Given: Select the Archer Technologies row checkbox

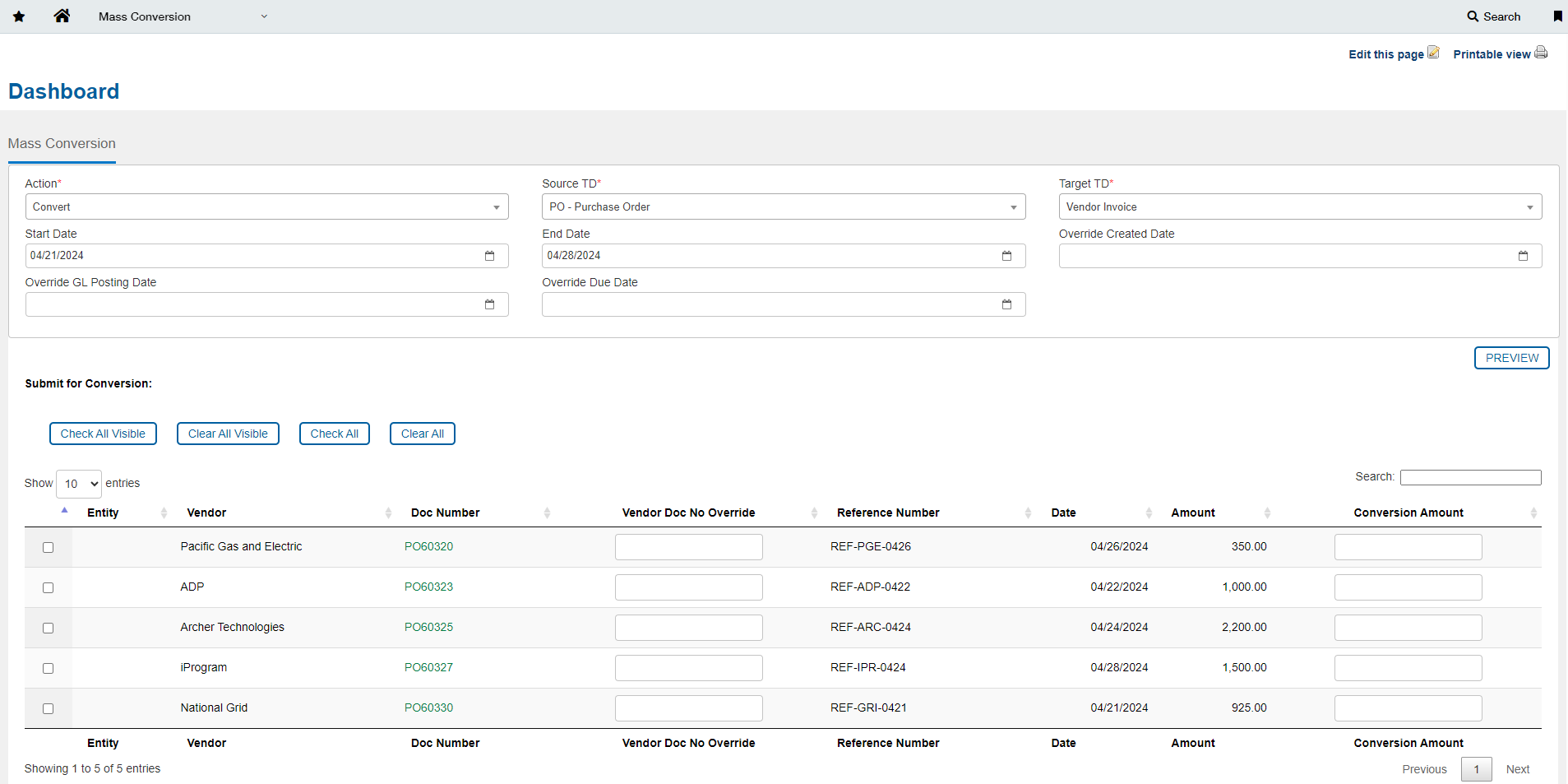Looking at the screenshot, I should tap(49, 628).
